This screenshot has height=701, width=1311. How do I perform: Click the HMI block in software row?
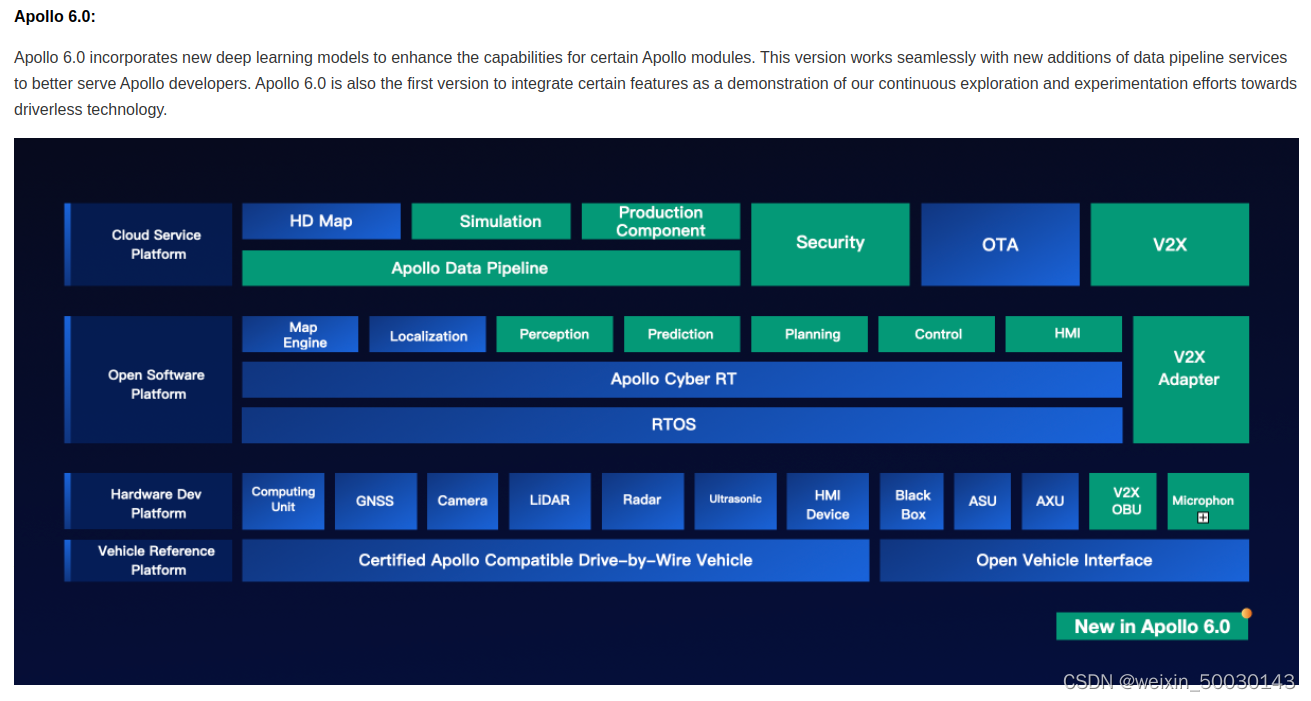pyautogui.click(x=1063, y=334)
